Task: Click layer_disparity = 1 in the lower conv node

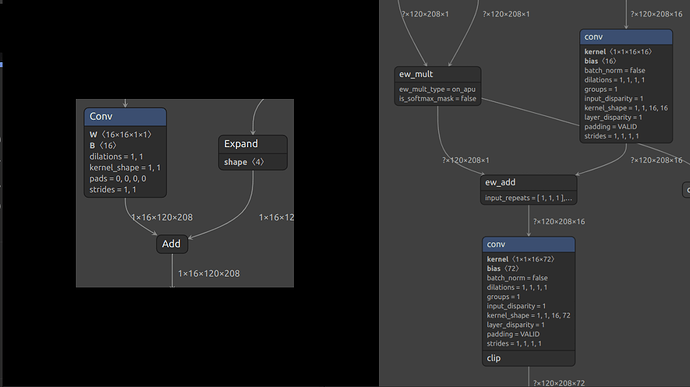Action: tap(516, 325)
